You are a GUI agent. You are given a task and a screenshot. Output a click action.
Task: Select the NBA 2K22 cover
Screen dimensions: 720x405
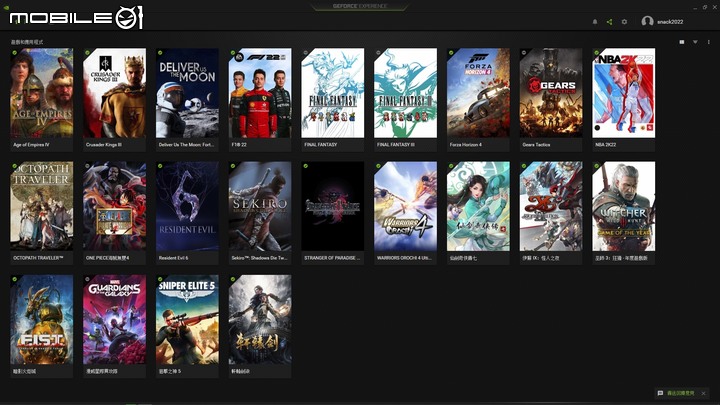coord(624,93)
